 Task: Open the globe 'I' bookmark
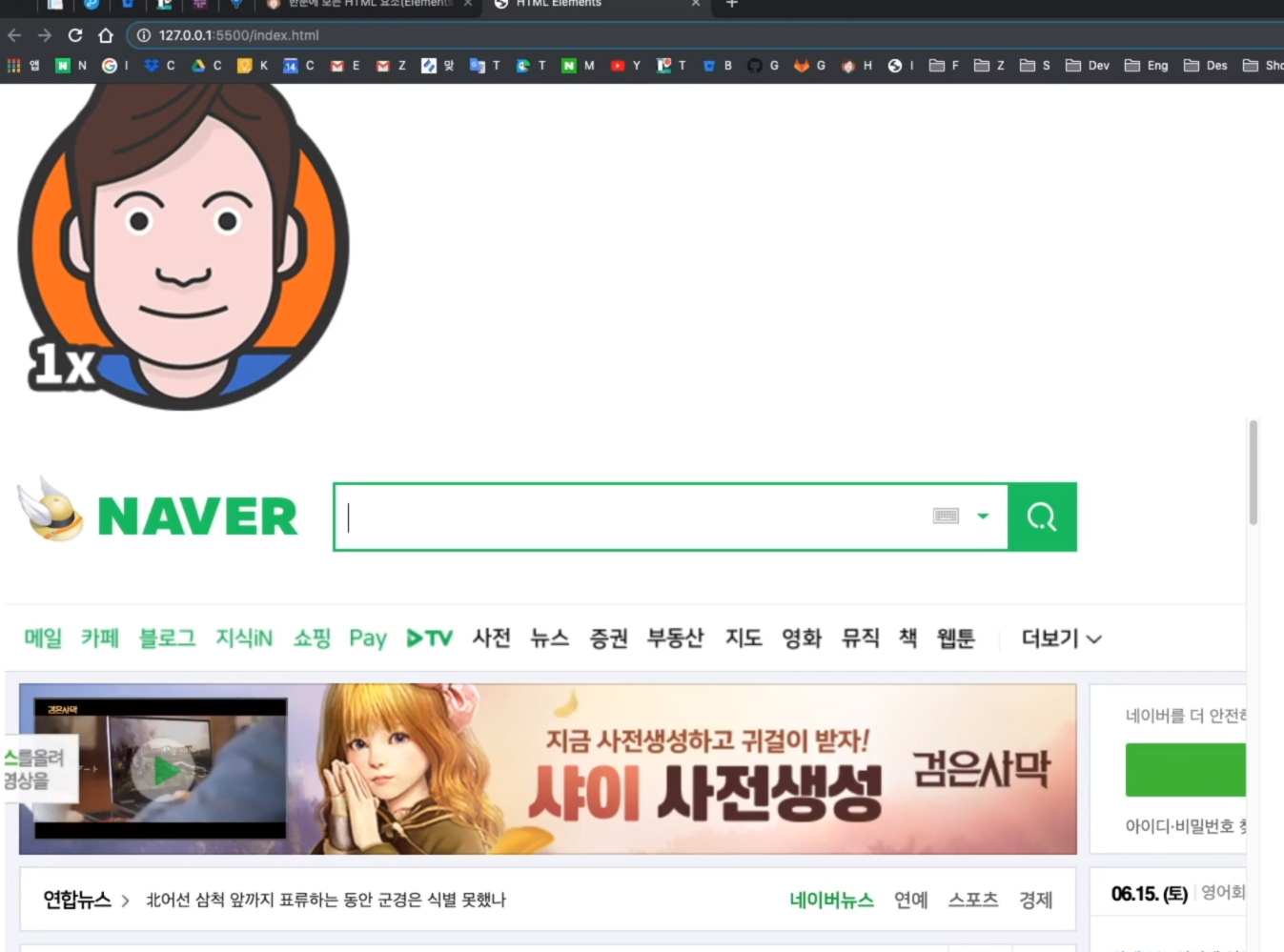[x=901, y=66]
